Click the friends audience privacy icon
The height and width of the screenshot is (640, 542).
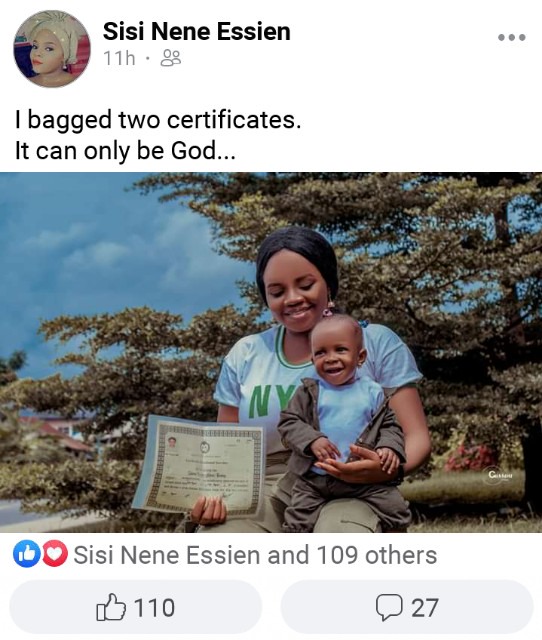(x=171, y=58)
